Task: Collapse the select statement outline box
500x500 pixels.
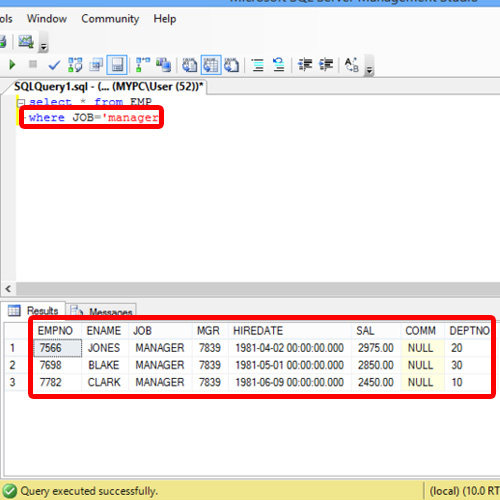Action: (21, 103)
